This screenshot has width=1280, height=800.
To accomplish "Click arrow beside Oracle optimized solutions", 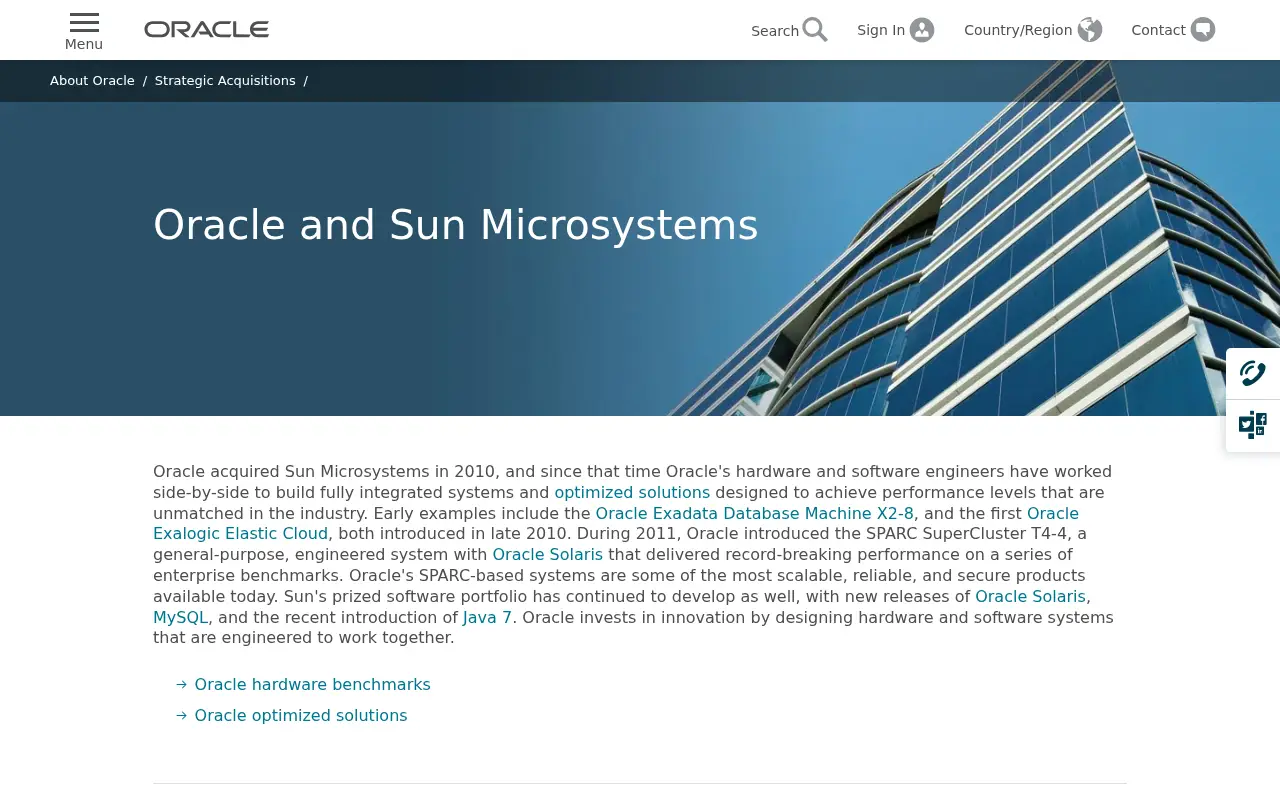I will (182, 716).
